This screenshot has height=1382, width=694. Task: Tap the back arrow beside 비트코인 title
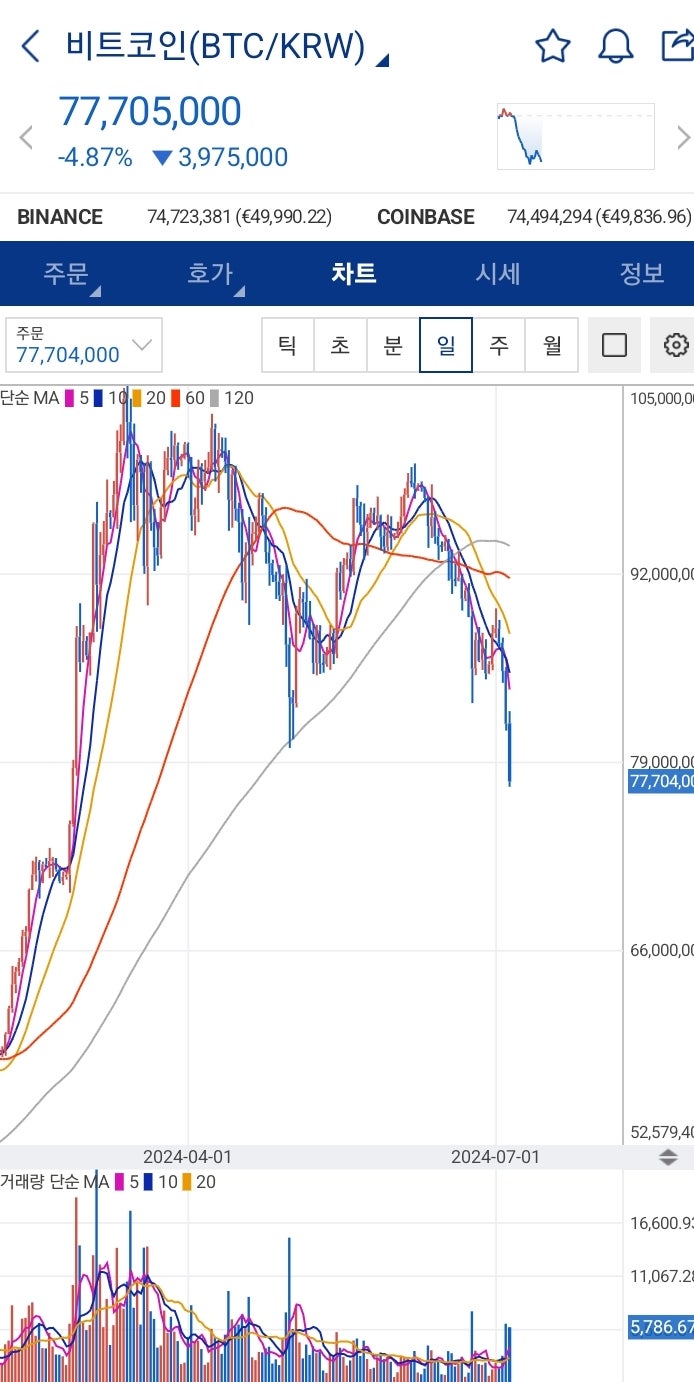[x=31, y=46]
